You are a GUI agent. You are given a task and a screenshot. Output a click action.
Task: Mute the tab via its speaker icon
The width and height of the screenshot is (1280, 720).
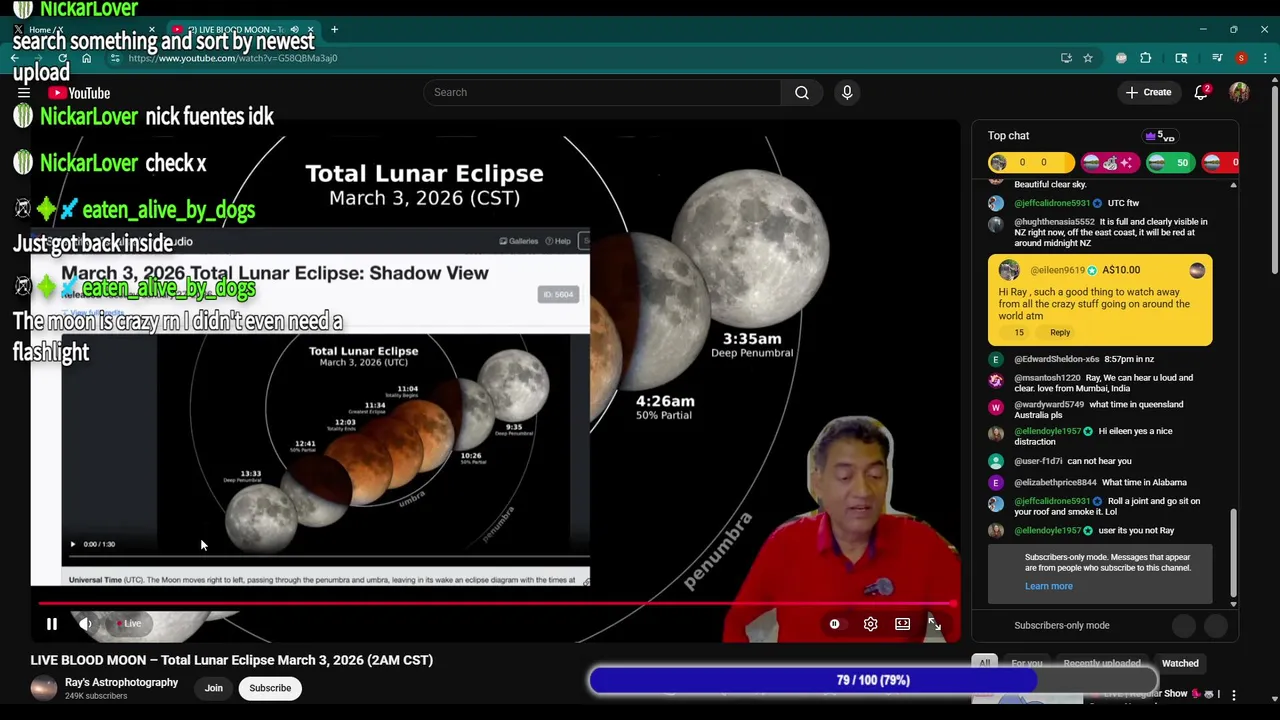[294, 30]
